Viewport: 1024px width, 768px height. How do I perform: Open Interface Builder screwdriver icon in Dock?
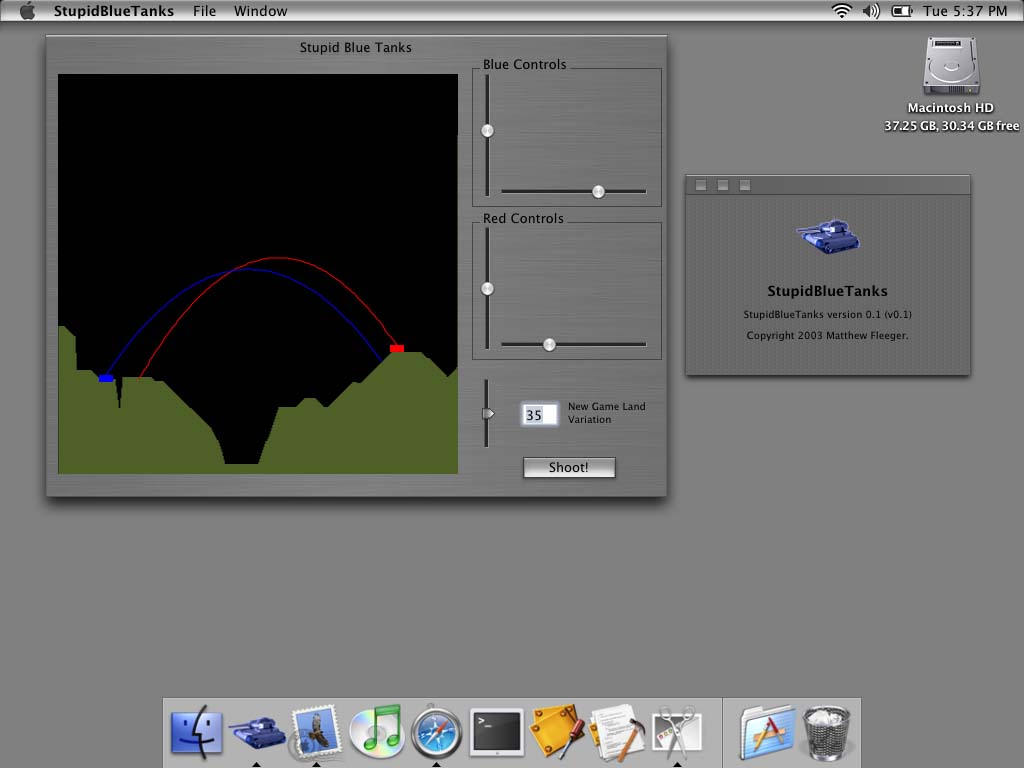click(x=556, y=731)
